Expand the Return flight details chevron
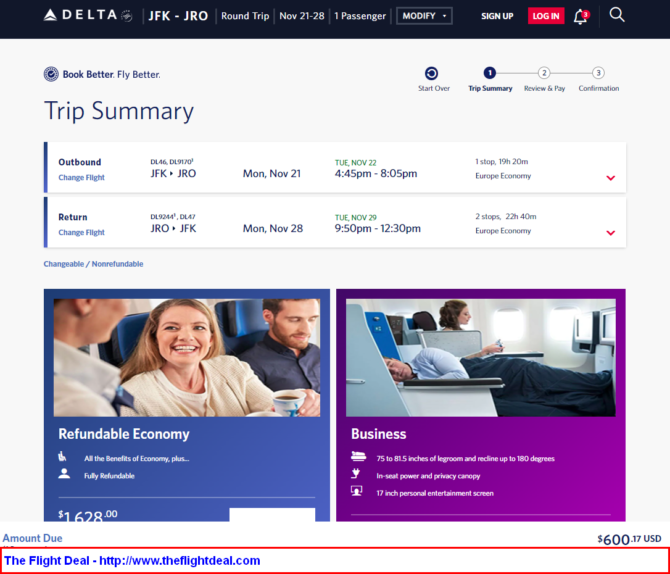Image resolution: width=670 pixels, height=574 pixels. coord(611,233)
